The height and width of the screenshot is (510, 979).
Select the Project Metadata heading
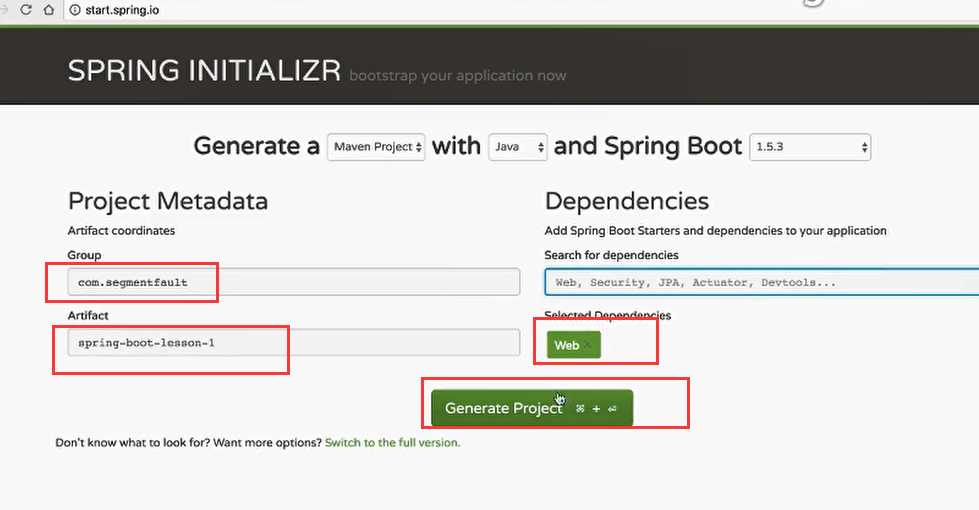[x=168, y=201]
